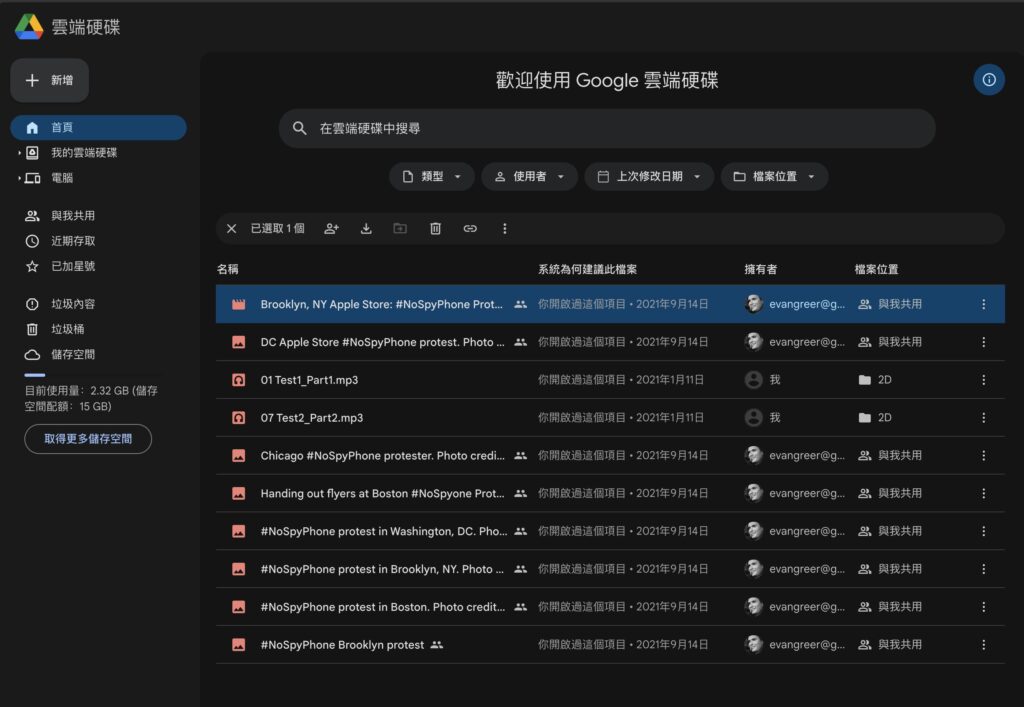Open 已加星號 starred items
The width and height of the screenshot is (1024, 707).
click(72, 266)
